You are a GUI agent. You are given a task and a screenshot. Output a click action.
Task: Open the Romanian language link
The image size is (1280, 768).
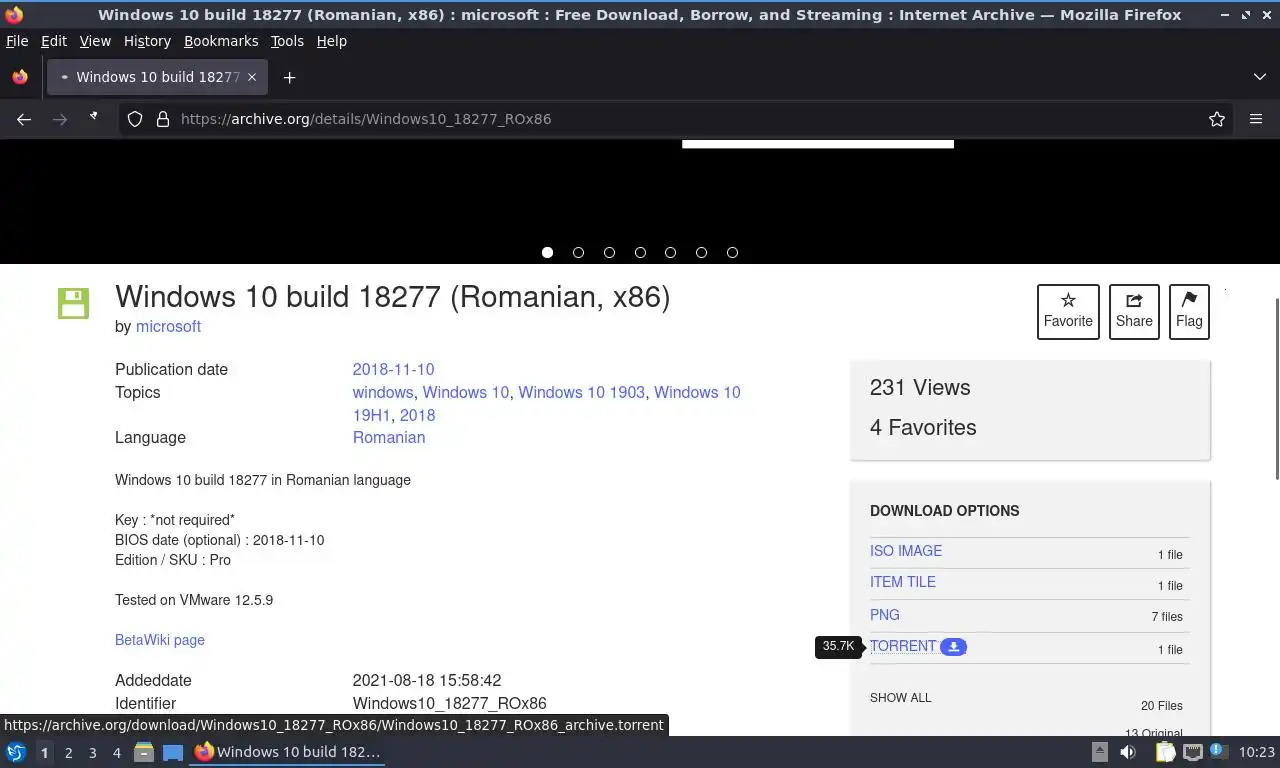pos(389,437)
